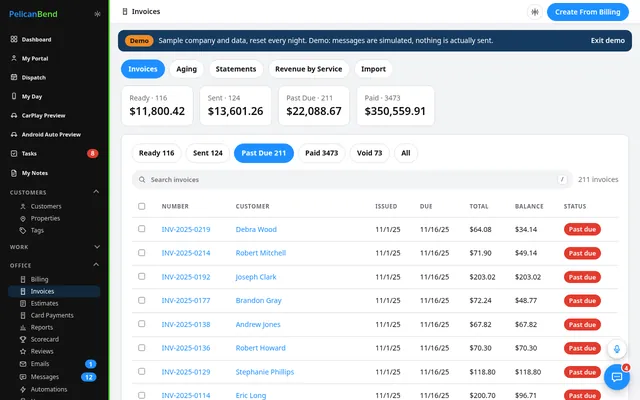640x400 pixels.
Task: Click the Reports chart icon
Action: 23,327
